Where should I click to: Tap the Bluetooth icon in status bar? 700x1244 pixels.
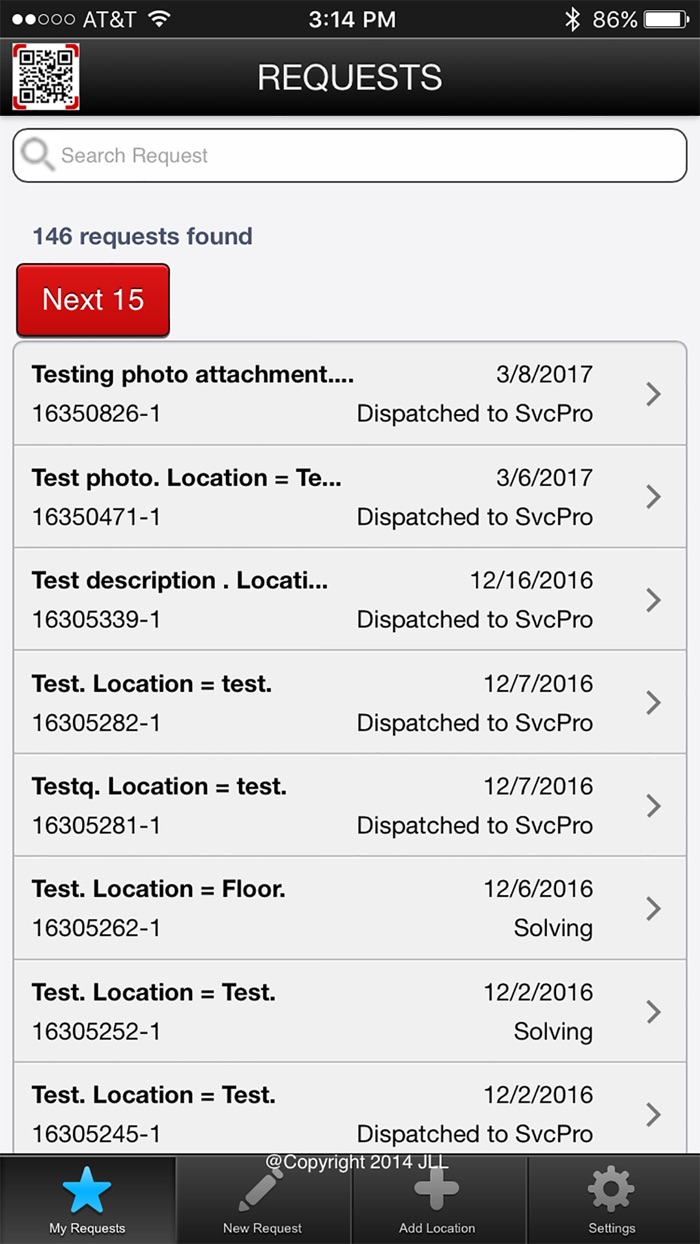572,19
